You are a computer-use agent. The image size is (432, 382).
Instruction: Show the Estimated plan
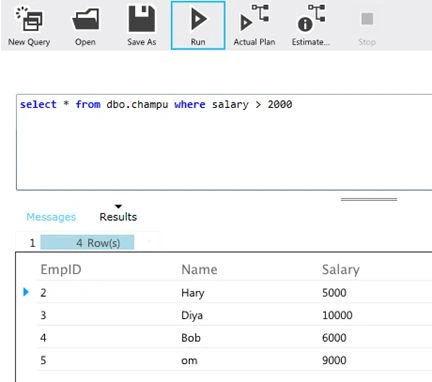click(x=311, y=26)
